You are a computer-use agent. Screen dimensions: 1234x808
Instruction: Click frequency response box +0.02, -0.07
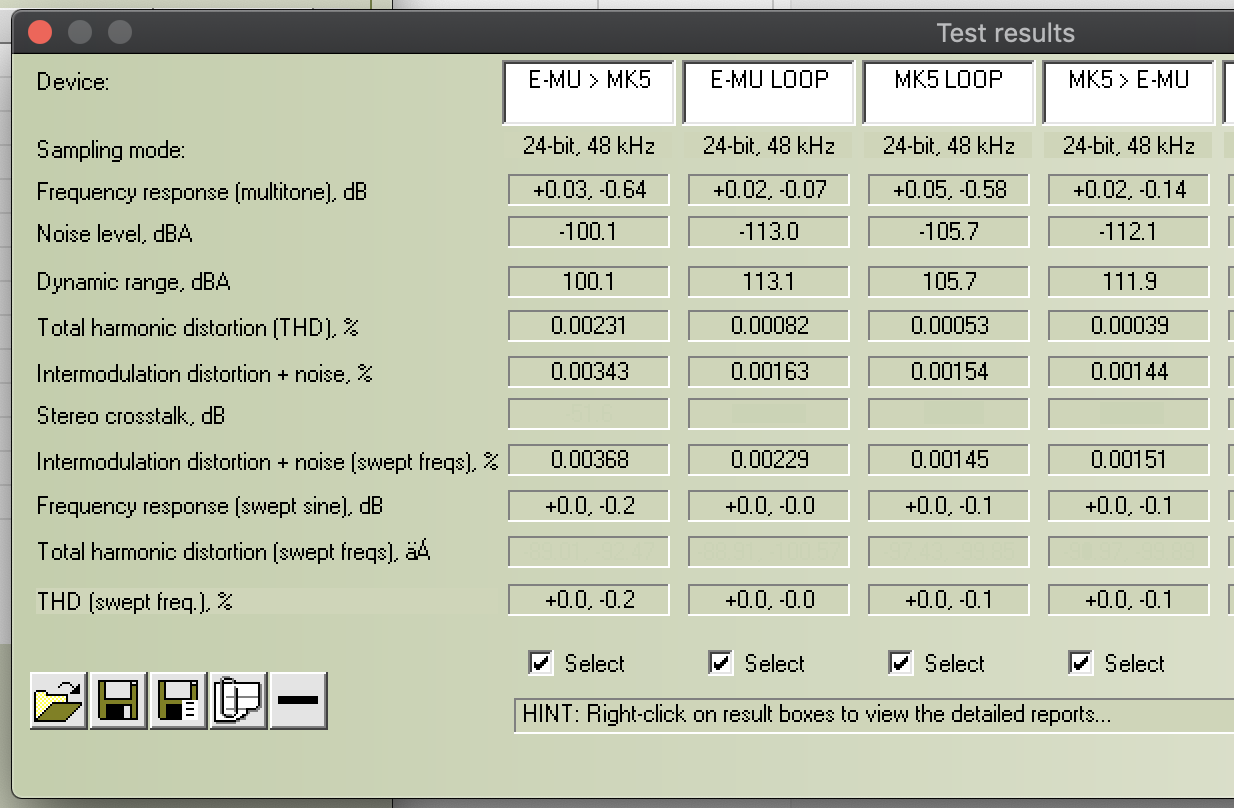tap(769, 189)
